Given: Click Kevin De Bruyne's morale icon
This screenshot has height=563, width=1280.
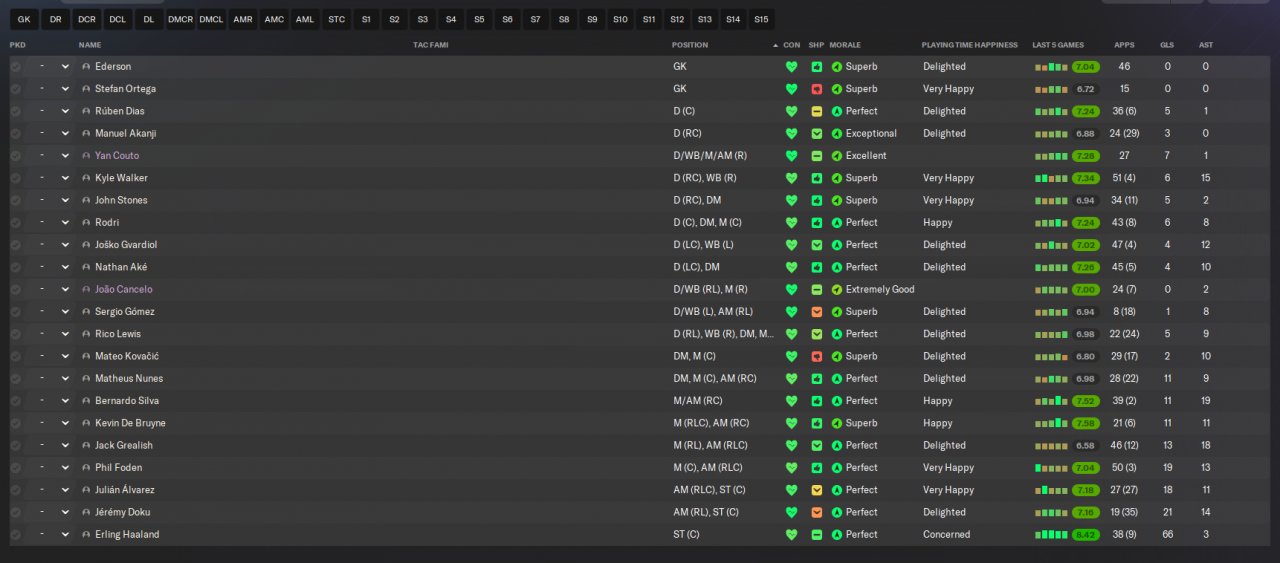Looking at the screenshot, I should 837,423.
